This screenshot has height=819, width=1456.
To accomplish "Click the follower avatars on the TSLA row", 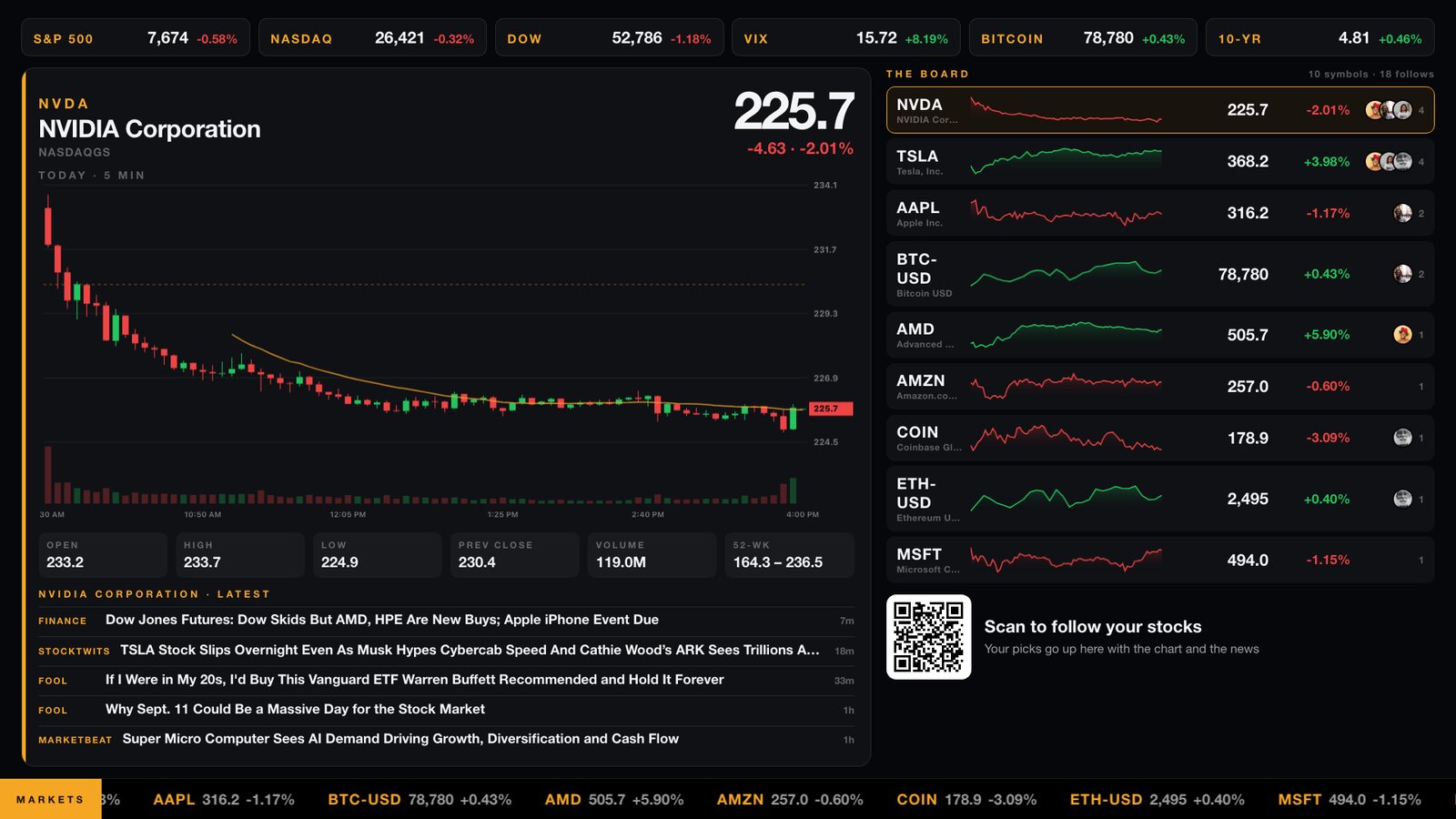I will [1389, 162].
